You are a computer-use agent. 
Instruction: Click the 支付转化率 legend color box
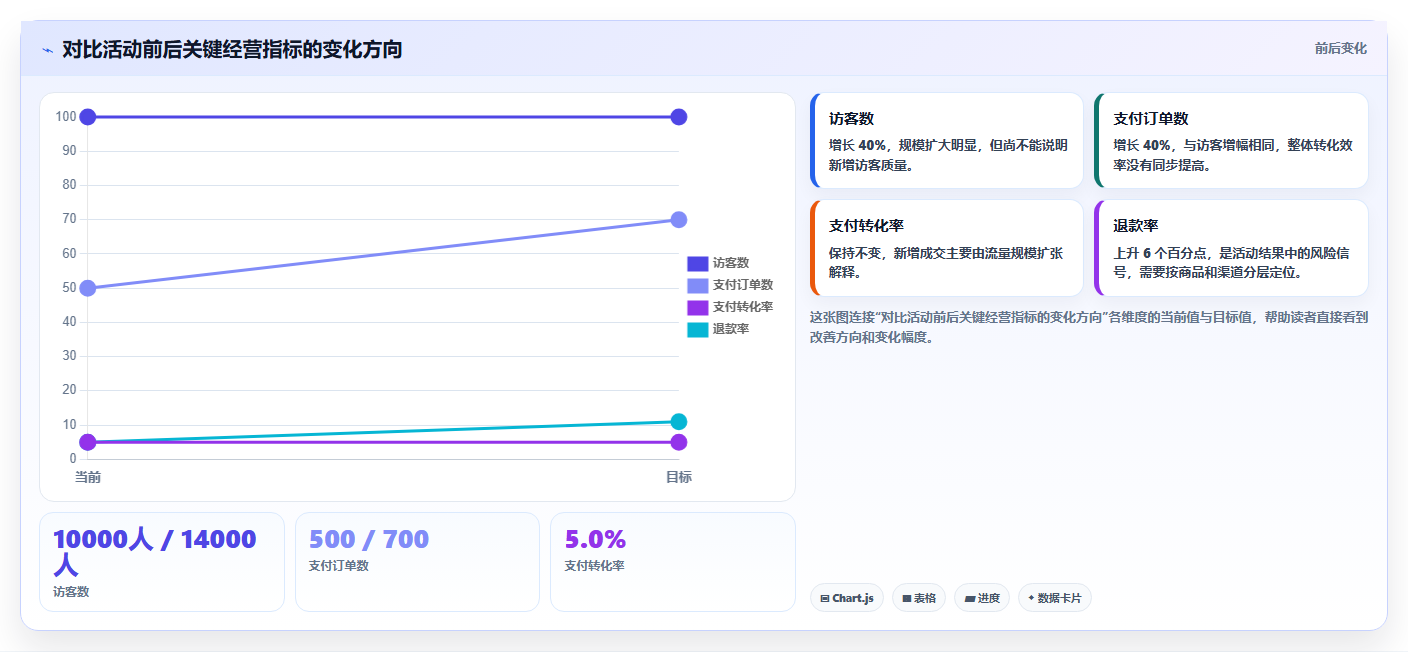tap(697, 307)
